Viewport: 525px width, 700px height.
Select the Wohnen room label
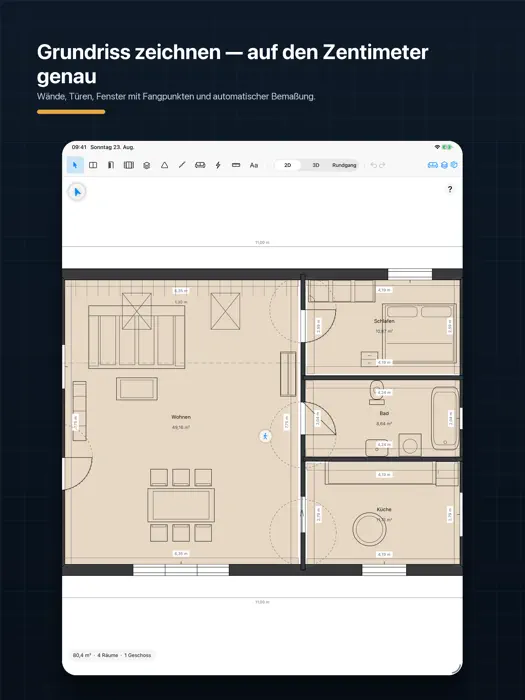click(x=181, y=417)
